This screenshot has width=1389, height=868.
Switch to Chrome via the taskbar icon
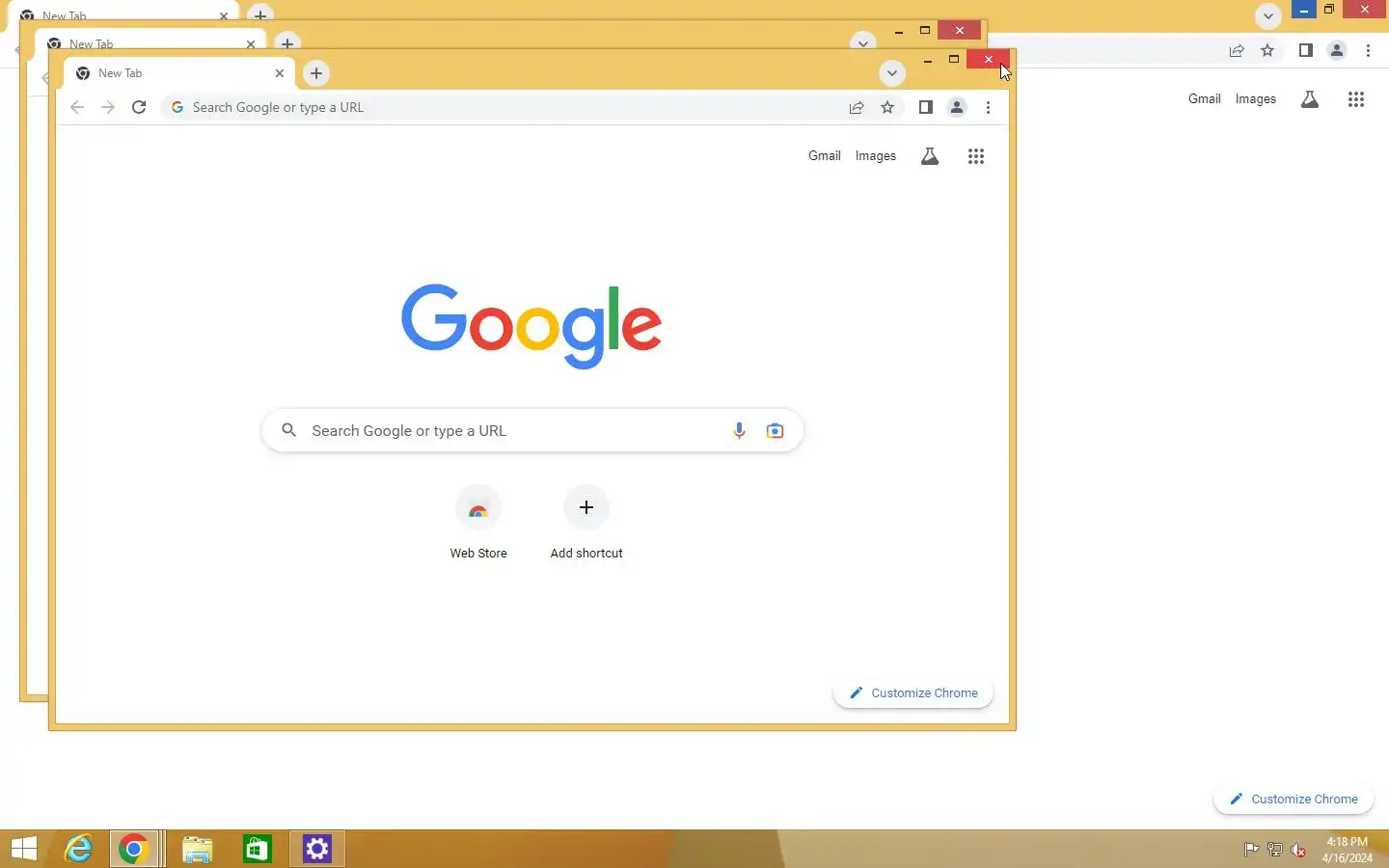click(133, 849)
